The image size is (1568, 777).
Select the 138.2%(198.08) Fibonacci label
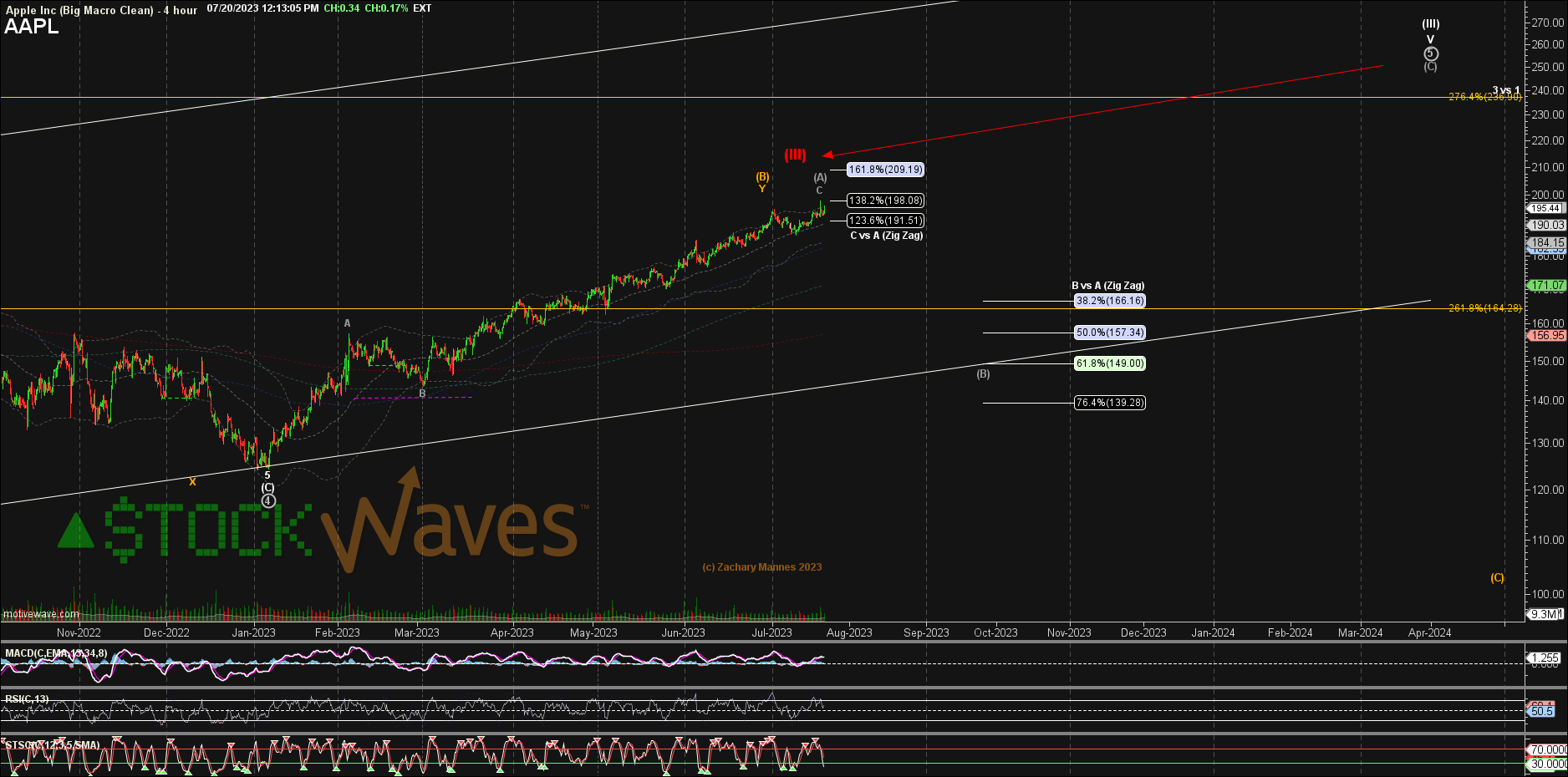pos(885,201)
